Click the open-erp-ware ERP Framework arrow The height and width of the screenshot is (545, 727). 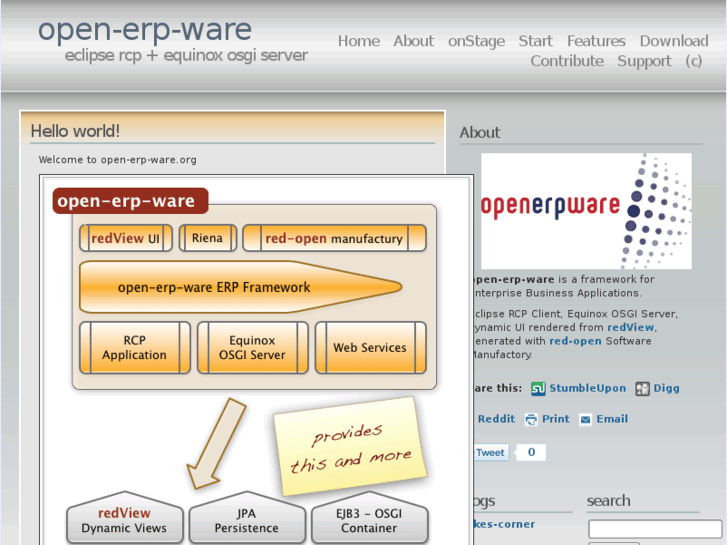point(240,287)
